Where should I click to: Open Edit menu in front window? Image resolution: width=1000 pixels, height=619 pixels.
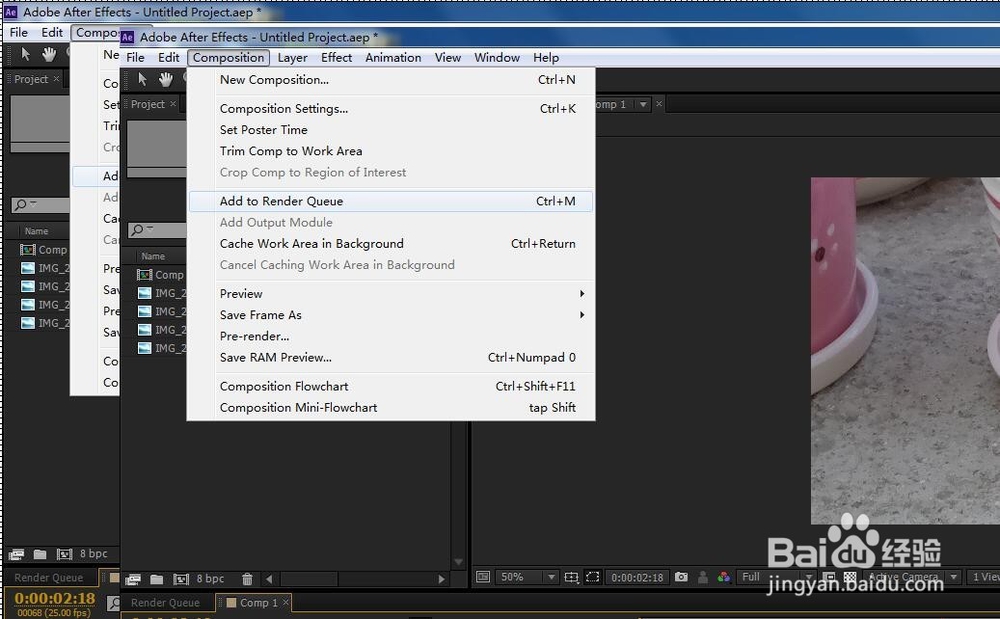tap(168, 57)
